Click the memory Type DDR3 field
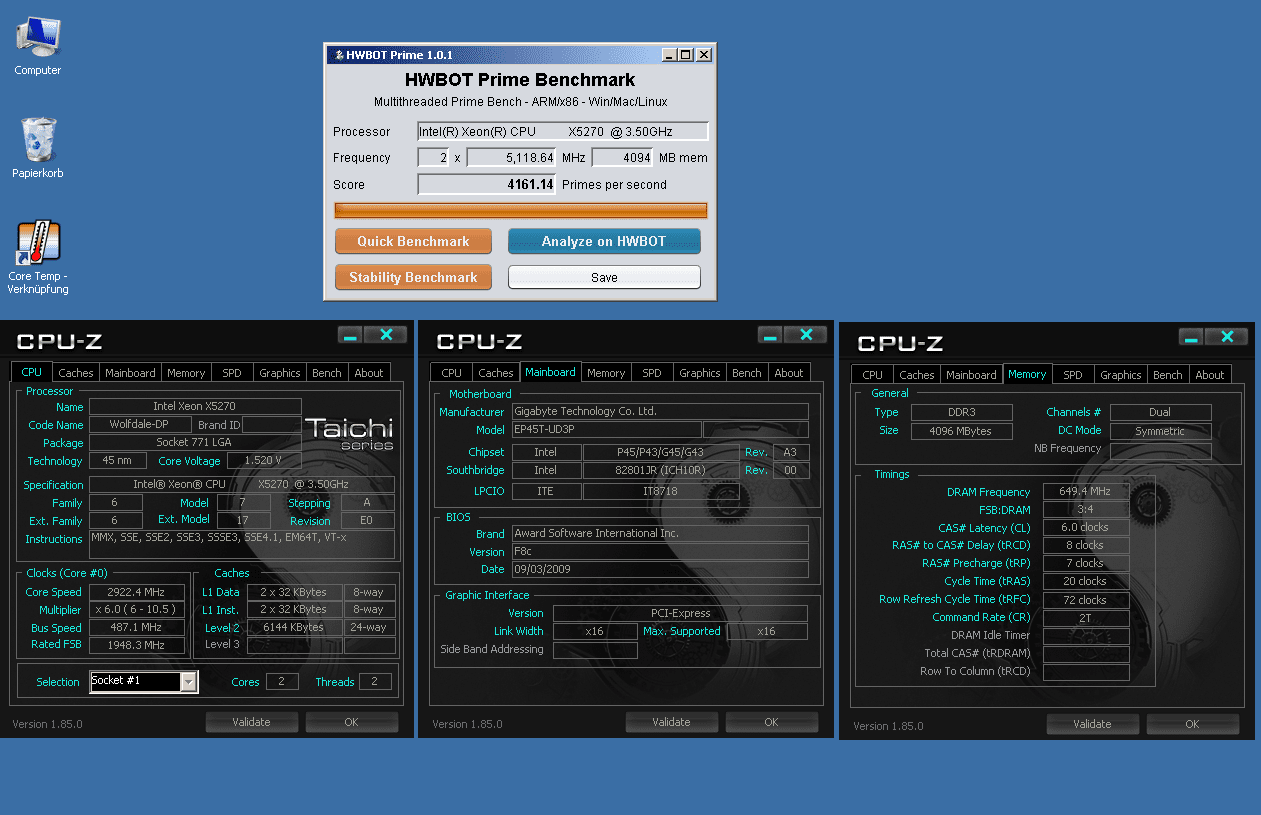Screen dimensions: 1261x815 962,412
